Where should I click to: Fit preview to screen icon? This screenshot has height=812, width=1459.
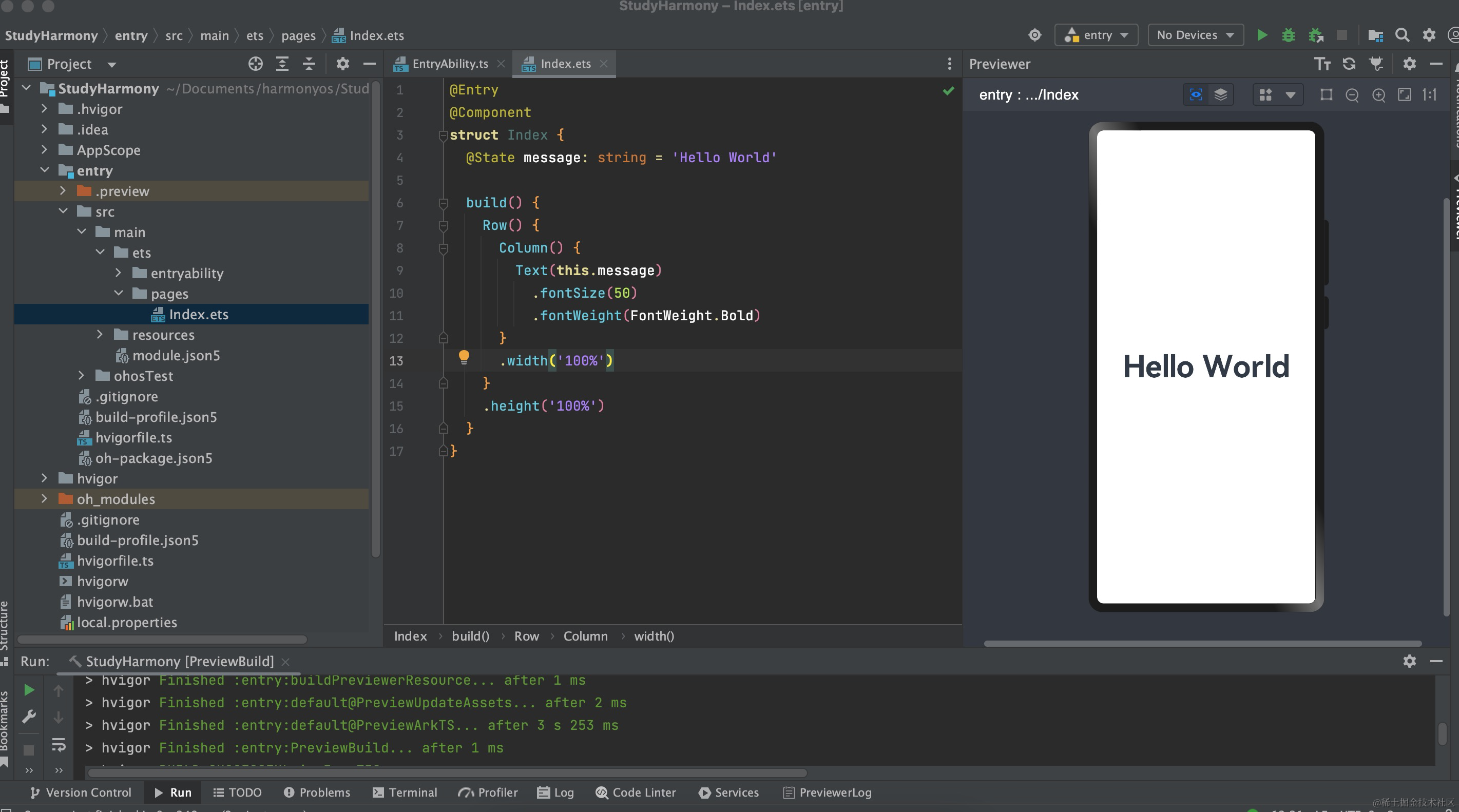pyautogui.click(x=1405, y=94)
